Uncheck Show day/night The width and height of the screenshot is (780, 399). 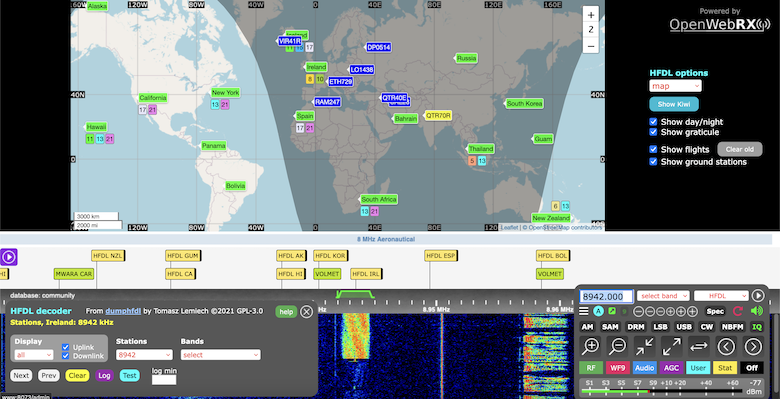[653, 122]
